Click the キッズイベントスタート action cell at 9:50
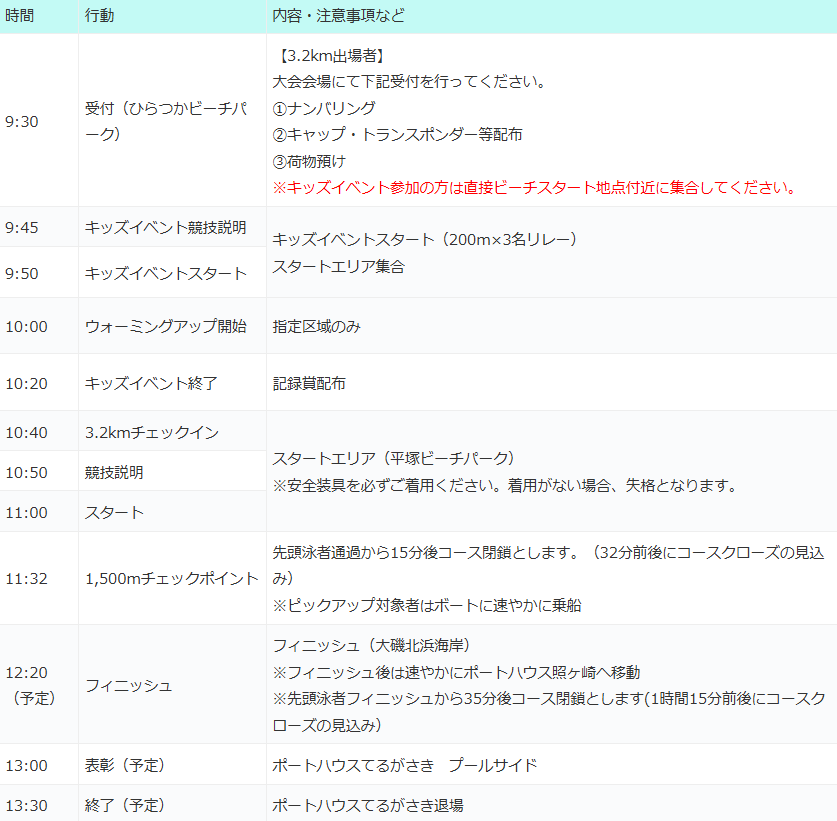Viewport: 837px width, 821px height. pos(166,273)
